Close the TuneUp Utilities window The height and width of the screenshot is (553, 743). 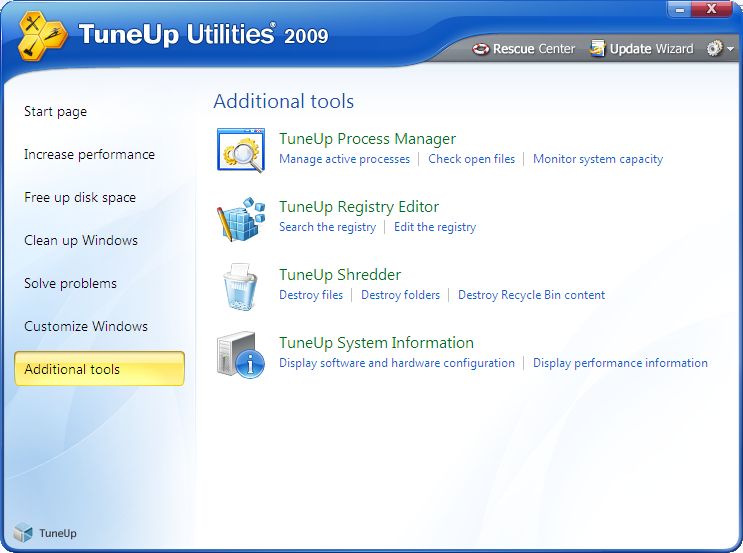pos(712,9)
